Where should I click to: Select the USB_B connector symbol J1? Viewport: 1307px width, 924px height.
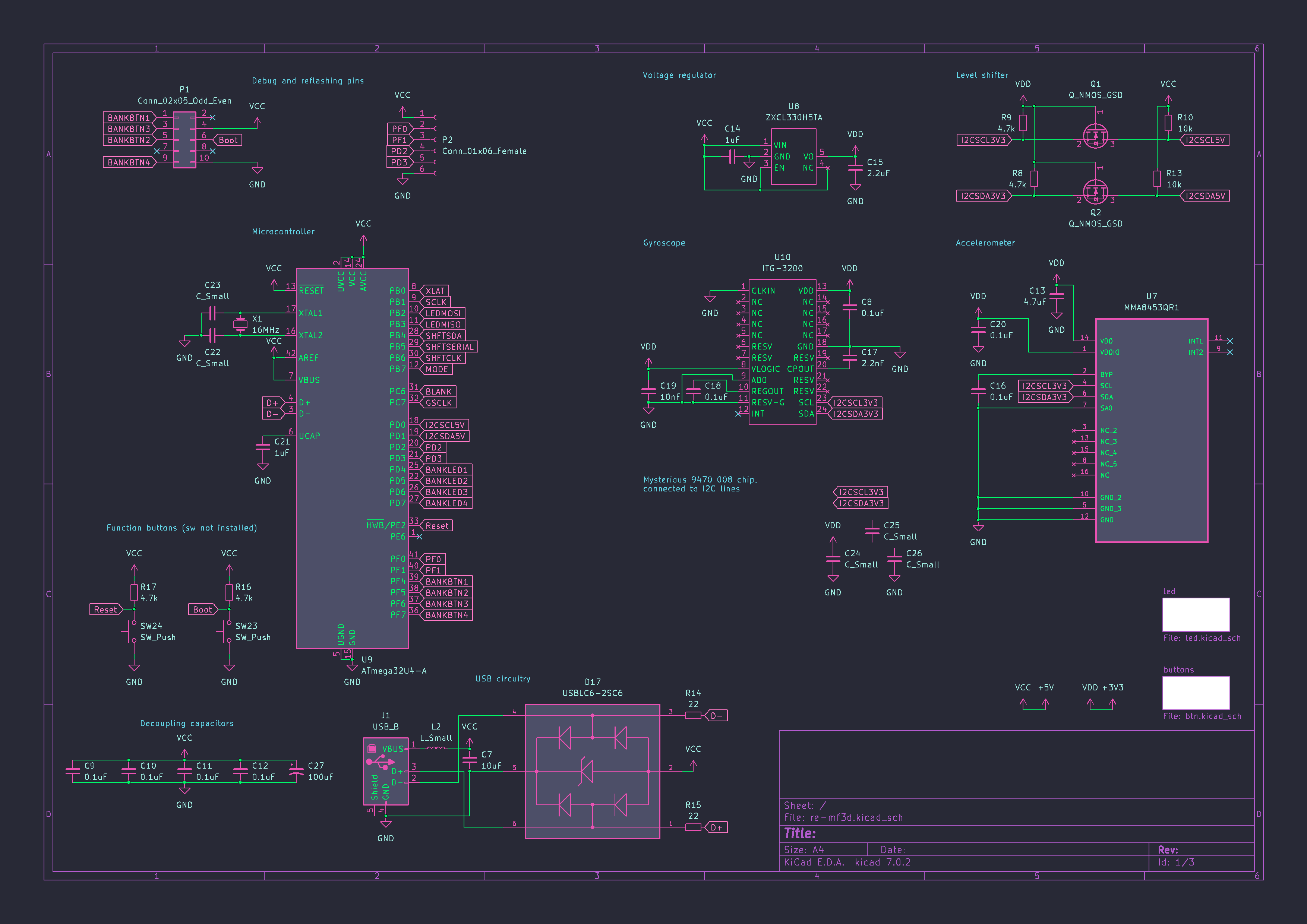click(x=385, y=771)
